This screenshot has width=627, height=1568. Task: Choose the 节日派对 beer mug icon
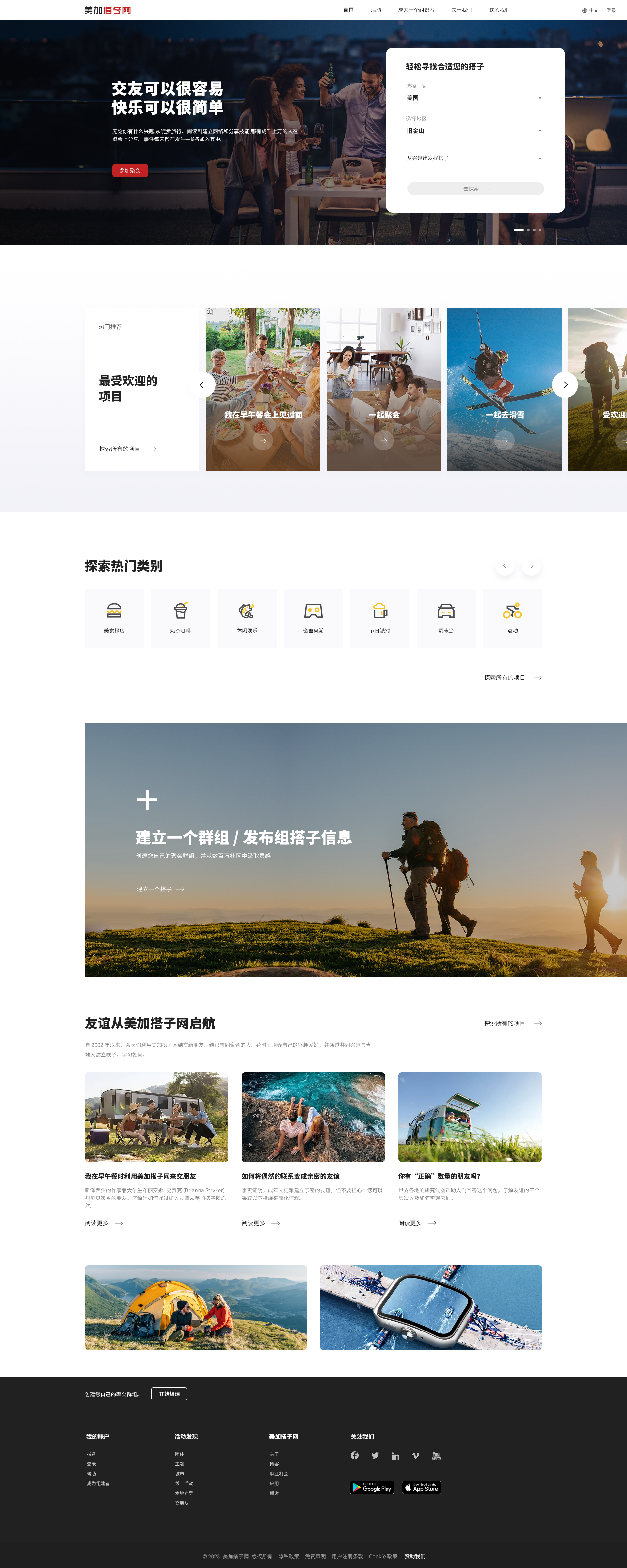click(x=380, y=611)
